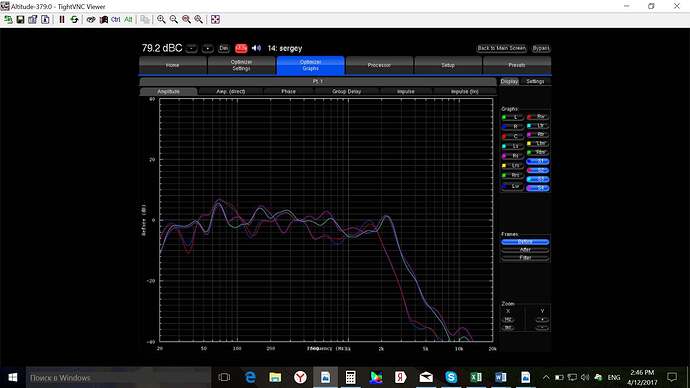This screenshot has width=690, height=388.
Task: Click lower Y zoom button
Action: pos(542,328)
